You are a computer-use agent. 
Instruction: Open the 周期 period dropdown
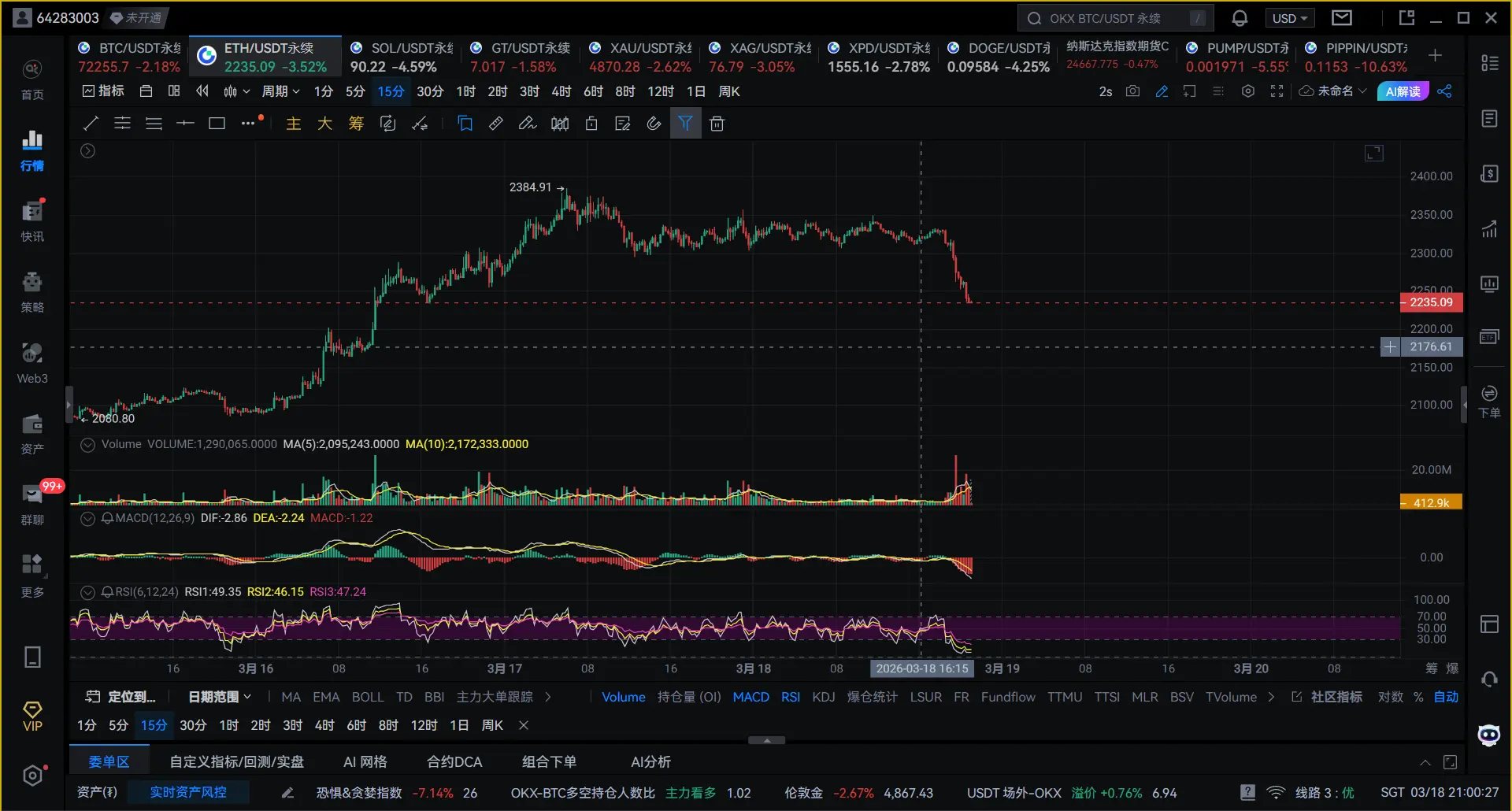281,91
